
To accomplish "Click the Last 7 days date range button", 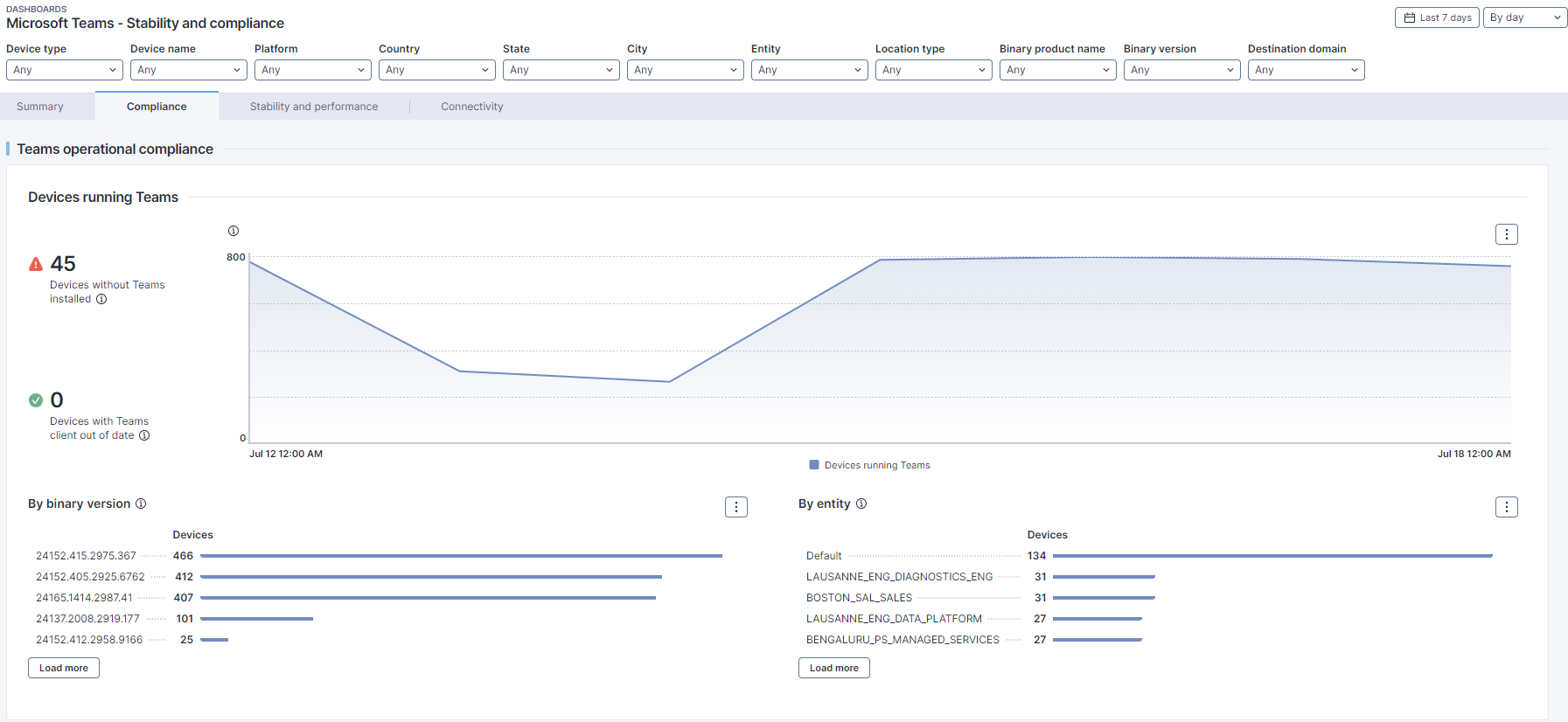I will point(1438,17).
